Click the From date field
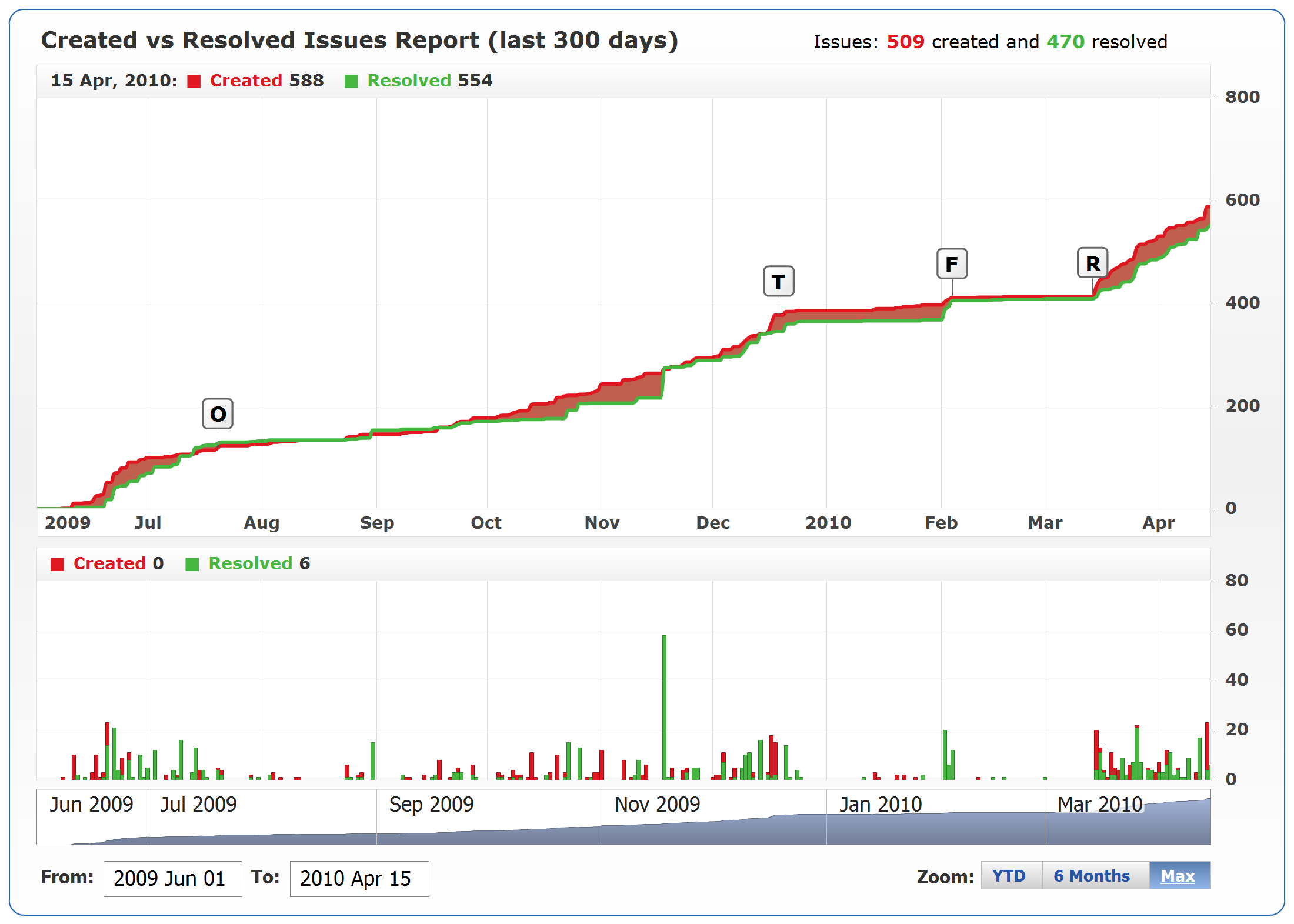1294x924 pixels. 172,879
